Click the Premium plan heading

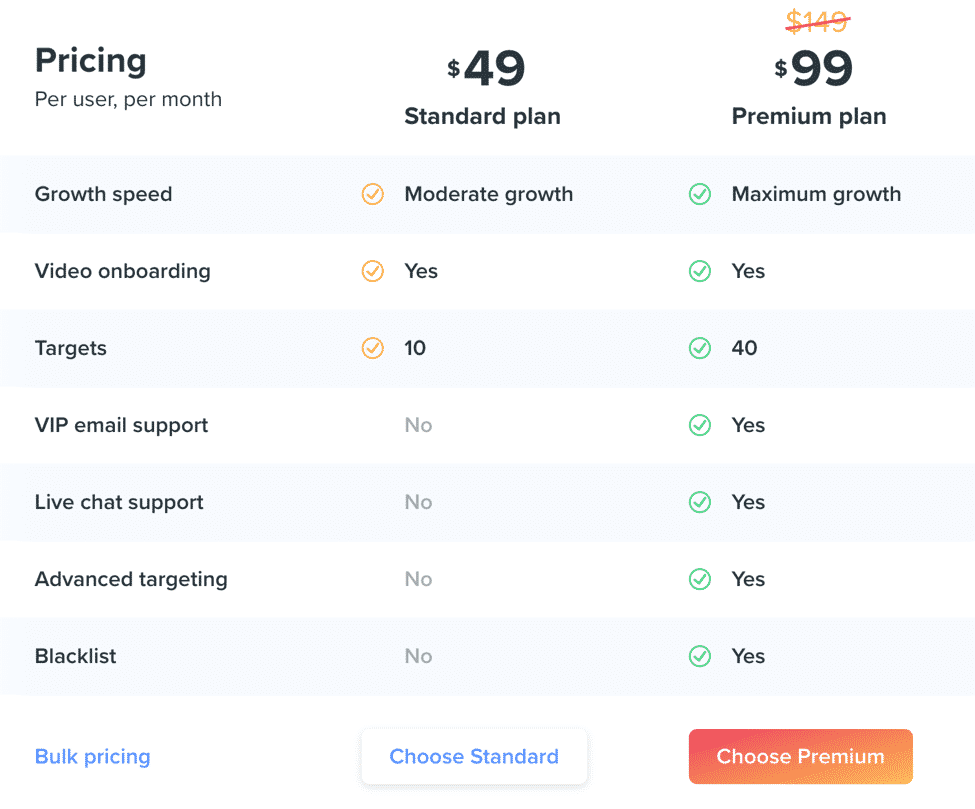[809, 116]
